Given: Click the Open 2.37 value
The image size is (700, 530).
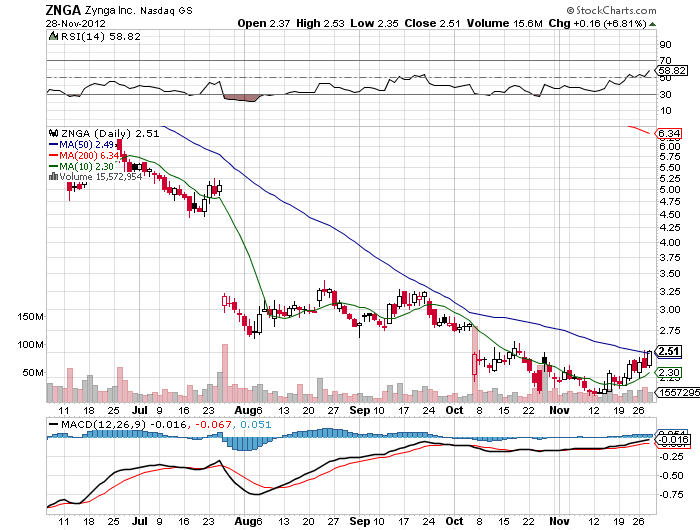Looking at the screenshot, I should coord(263,23).
